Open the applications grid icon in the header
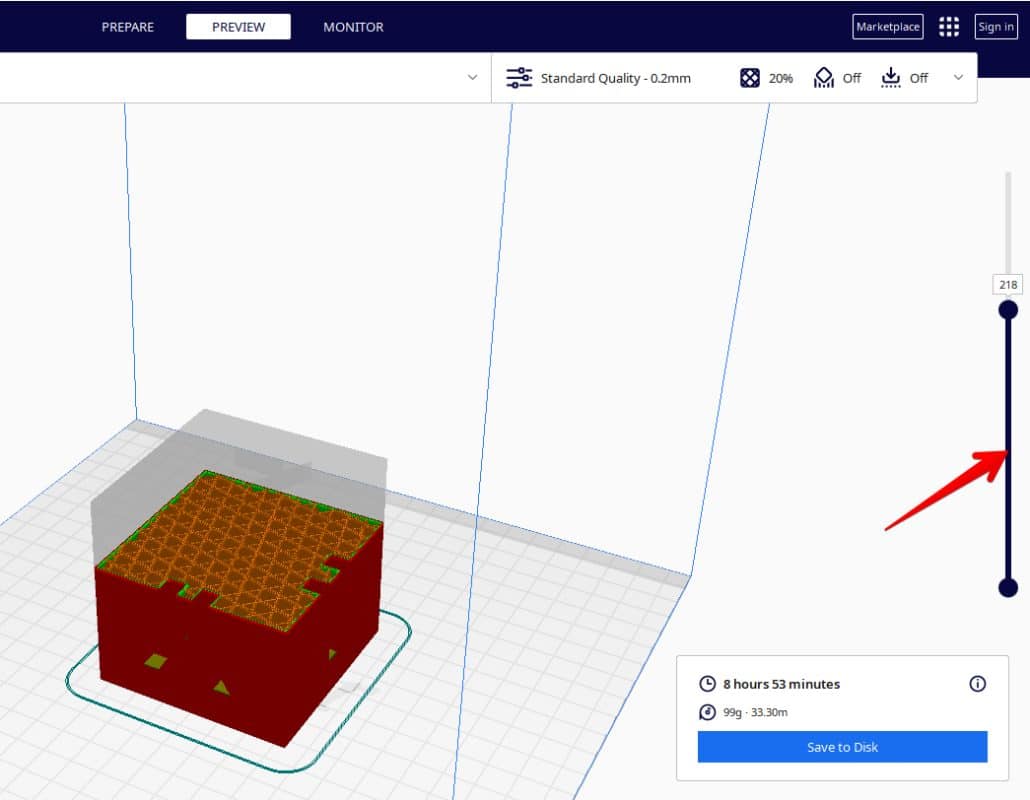Viewport: 1030px width, 800px height. tap(948, 26)
